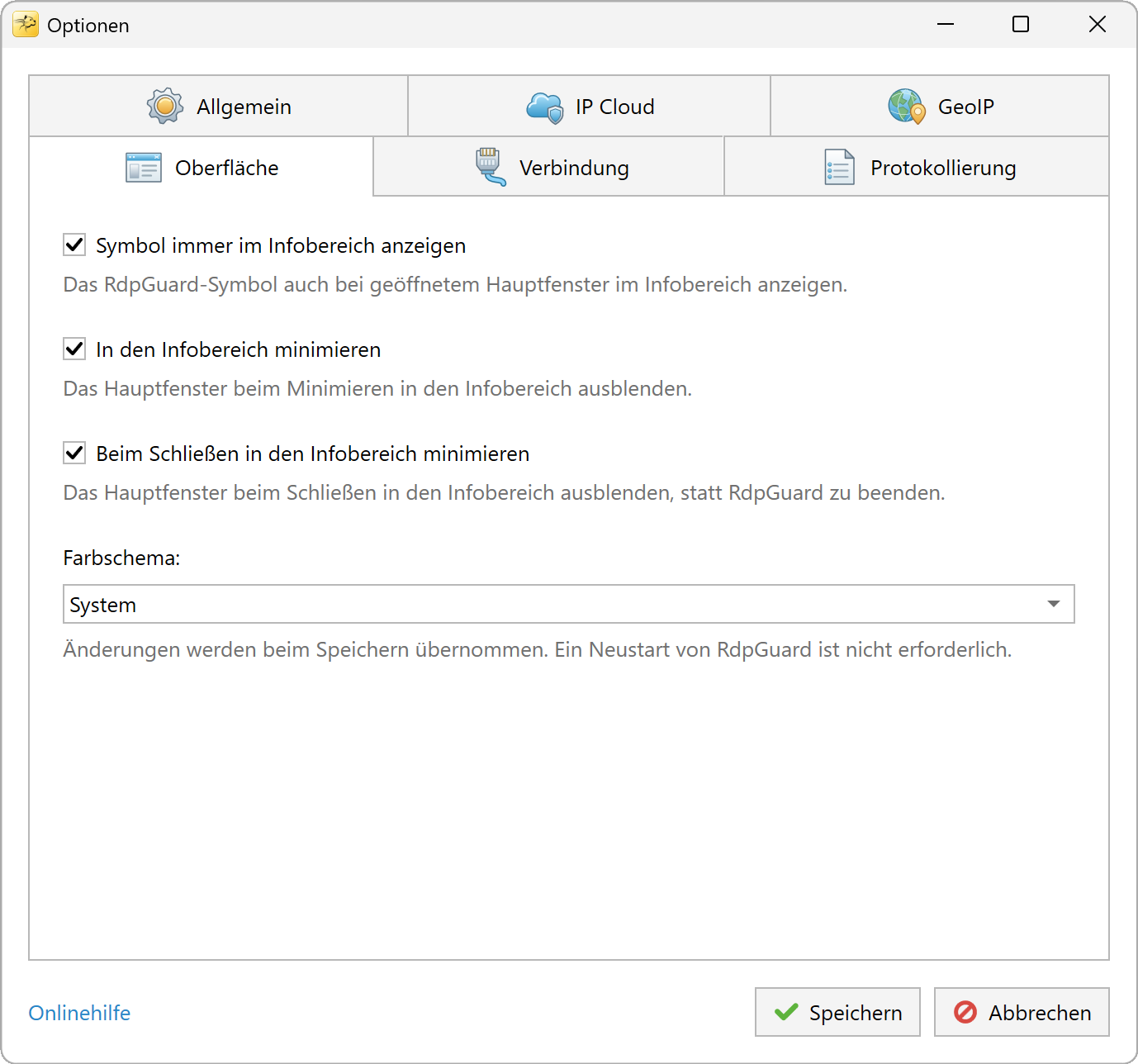Click the 'Optionen' window title text
1138x1064 pixels.
point(88,26)
